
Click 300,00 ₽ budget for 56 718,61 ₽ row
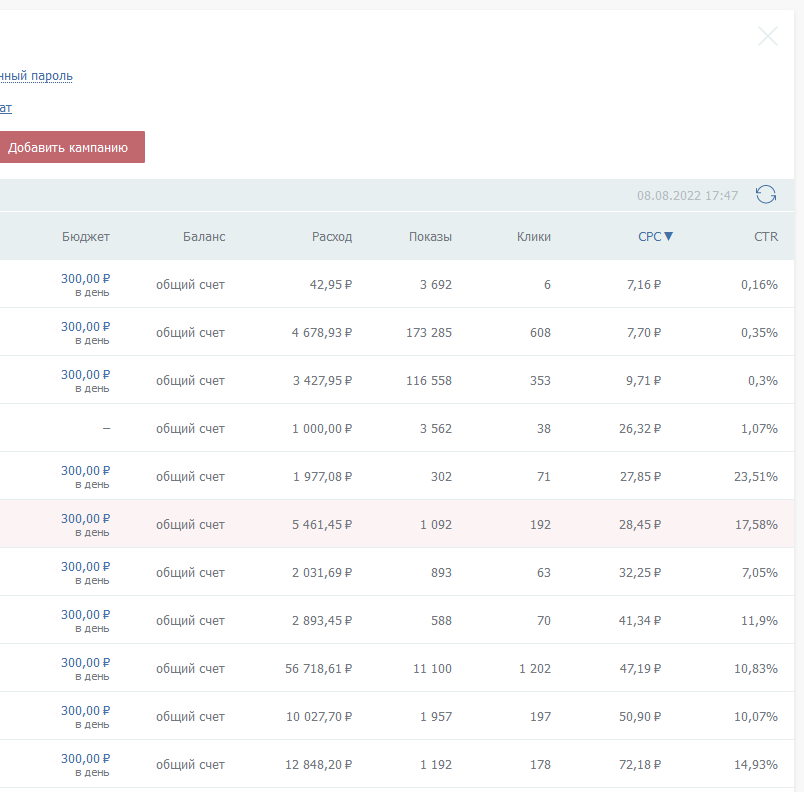(x=85, y=663)
